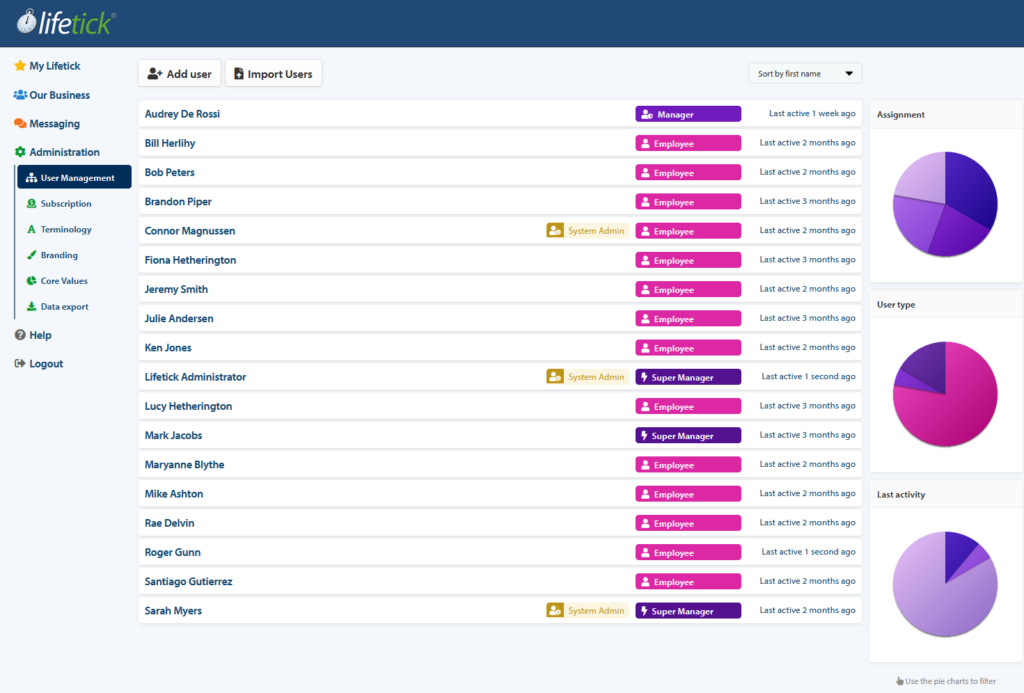1024x693 pixels.
Task: Click the hierarchy icon in User Management
Action: pyautogui.click(x=31, y=178)
